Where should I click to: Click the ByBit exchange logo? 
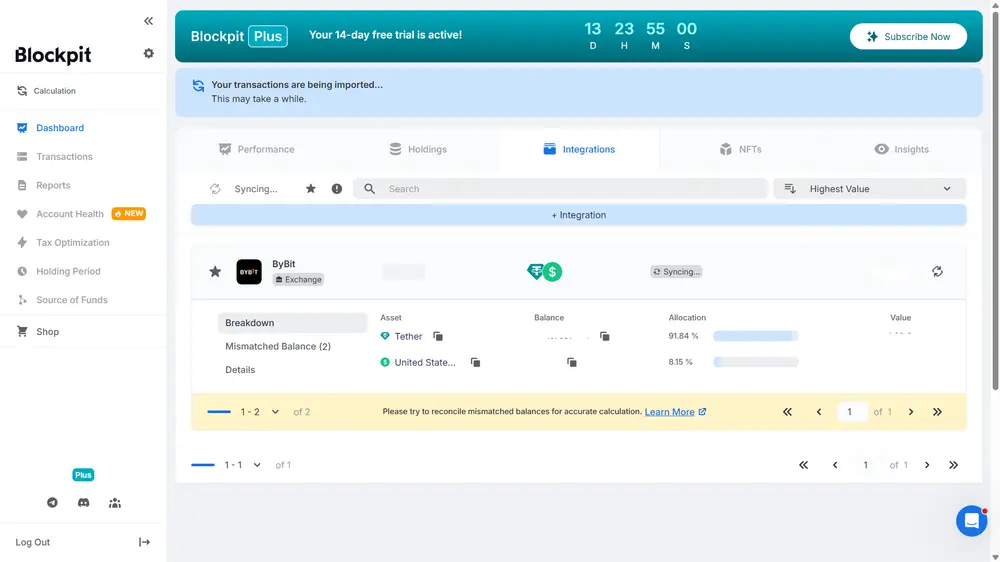pos(249,272)
